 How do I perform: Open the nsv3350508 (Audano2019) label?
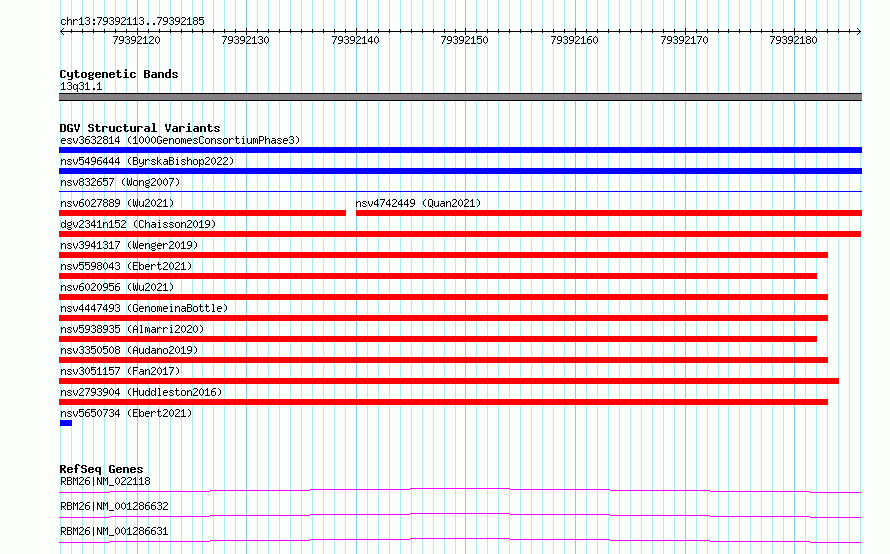(129, 350)
